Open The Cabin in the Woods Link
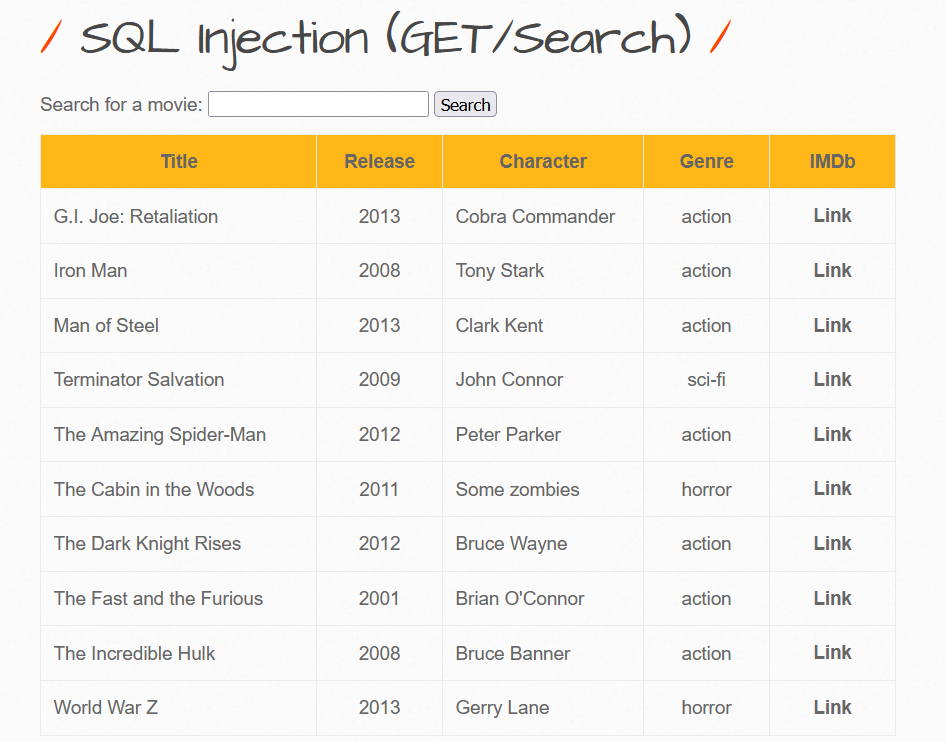 (832, 488)
